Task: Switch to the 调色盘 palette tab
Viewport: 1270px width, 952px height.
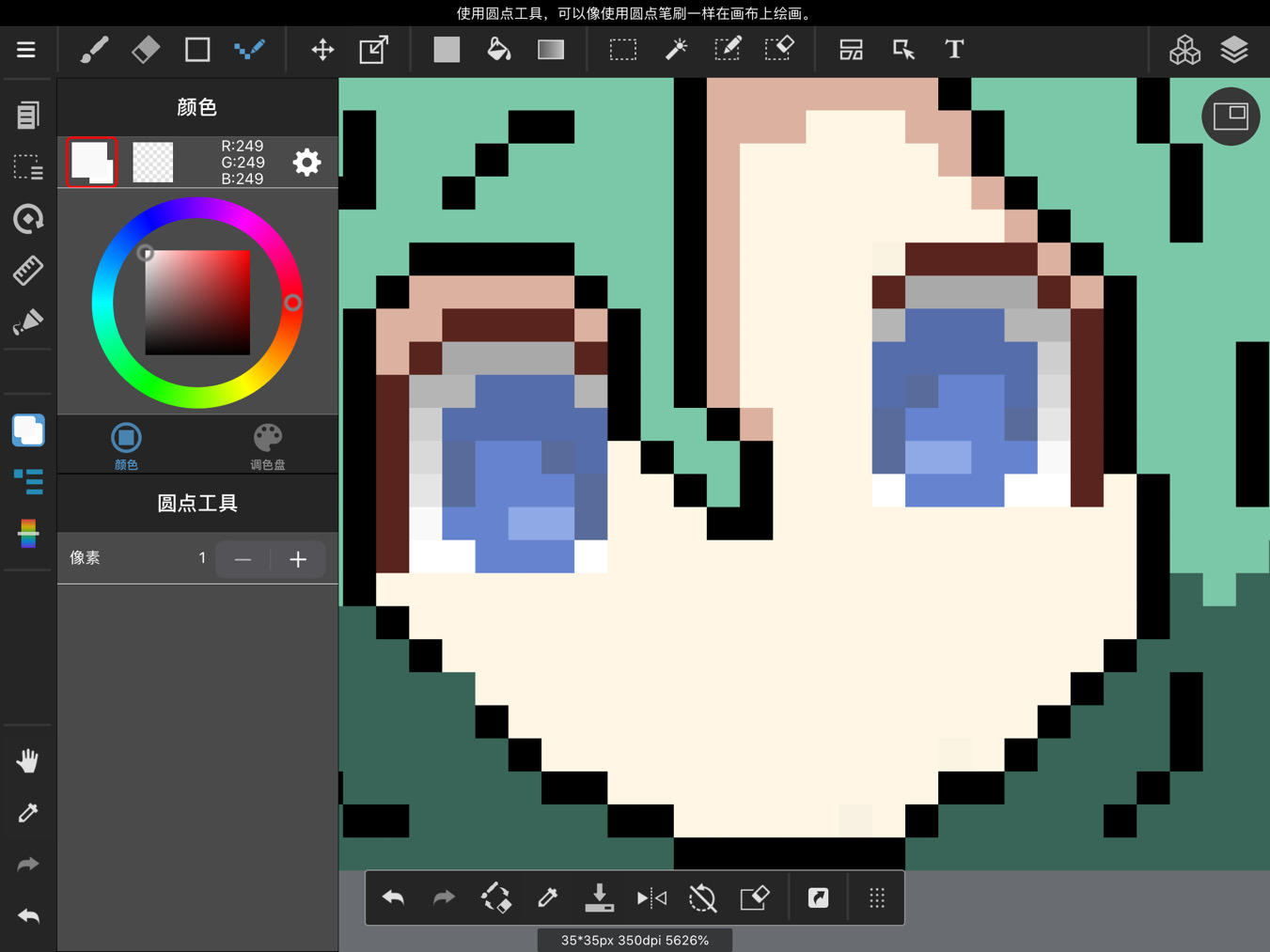Action: pos(268,445)
